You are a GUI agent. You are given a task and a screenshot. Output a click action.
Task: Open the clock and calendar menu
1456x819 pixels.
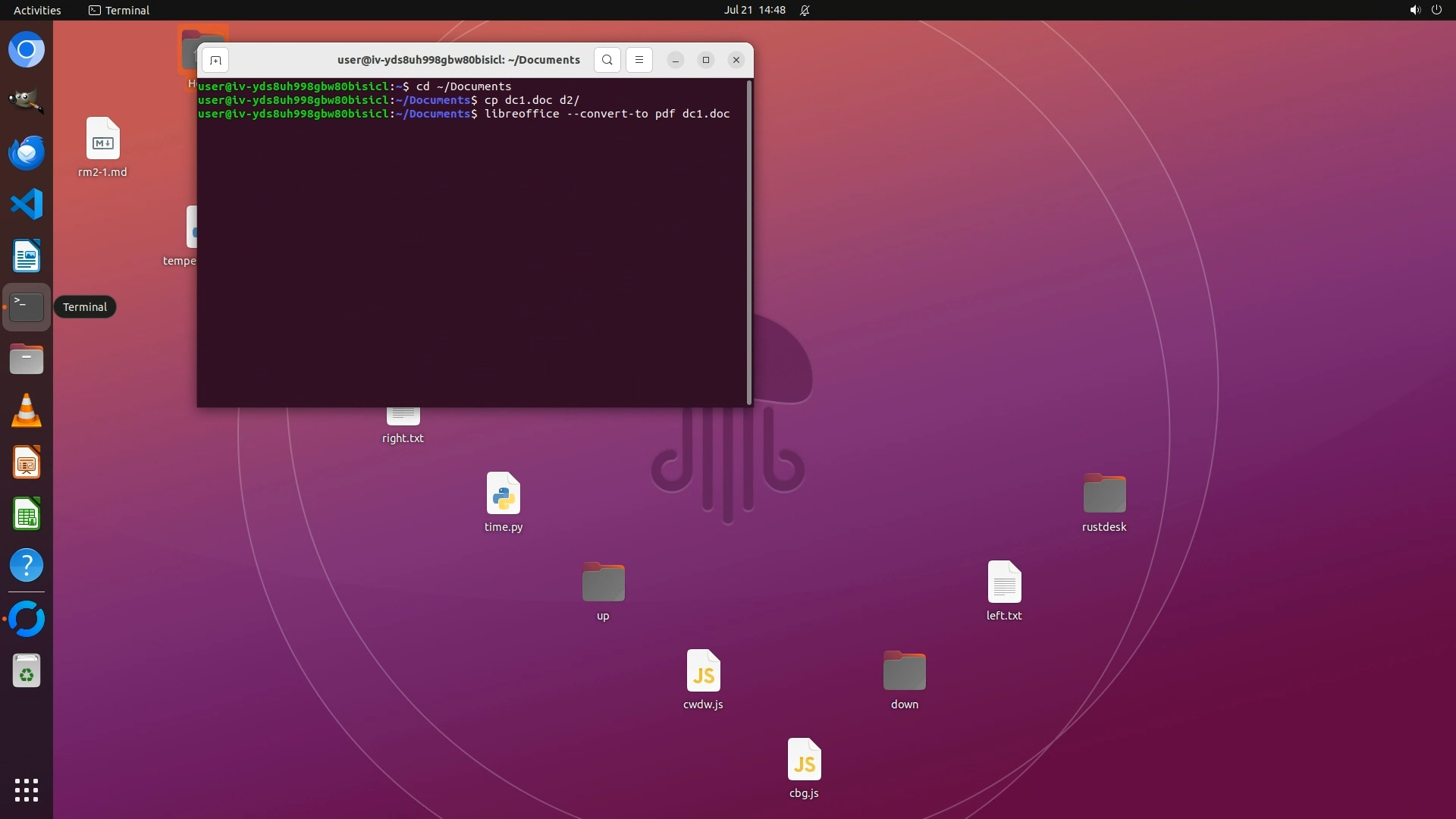754,10
